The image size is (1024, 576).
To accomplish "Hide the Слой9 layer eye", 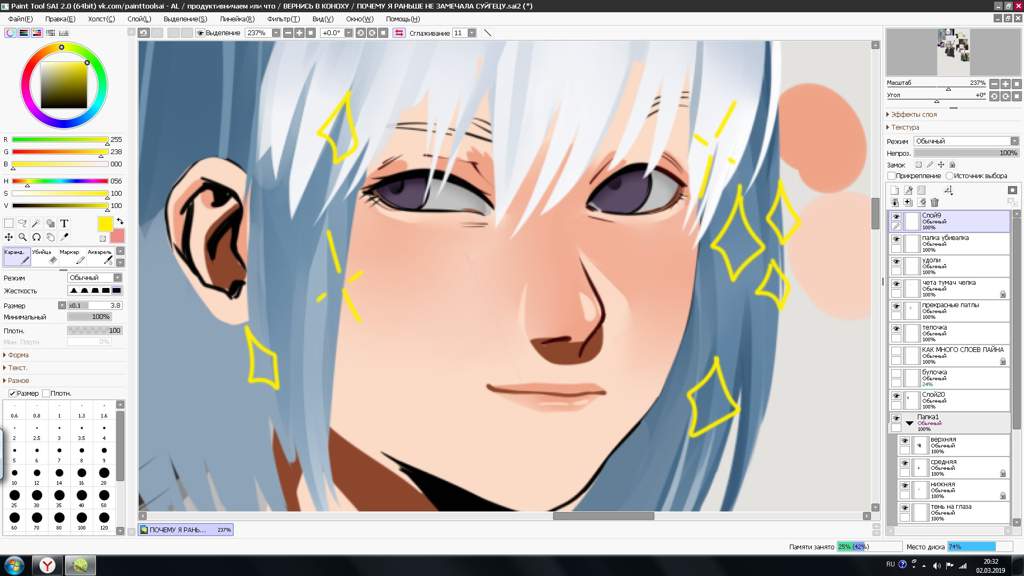I will (896, 216).
